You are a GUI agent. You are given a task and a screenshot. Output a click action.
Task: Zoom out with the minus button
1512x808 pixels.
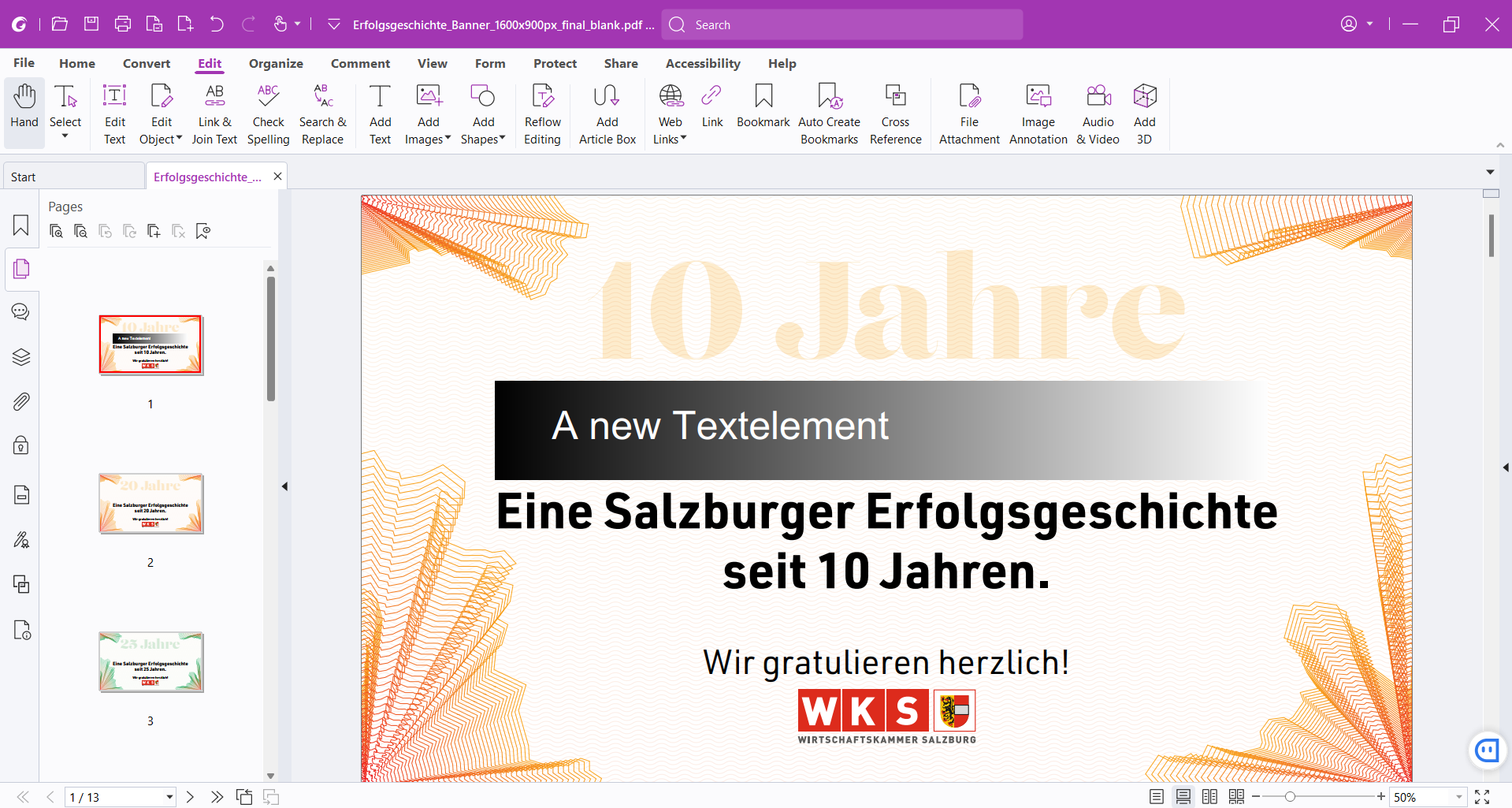pyautogui.click(x=1256, y=796)
